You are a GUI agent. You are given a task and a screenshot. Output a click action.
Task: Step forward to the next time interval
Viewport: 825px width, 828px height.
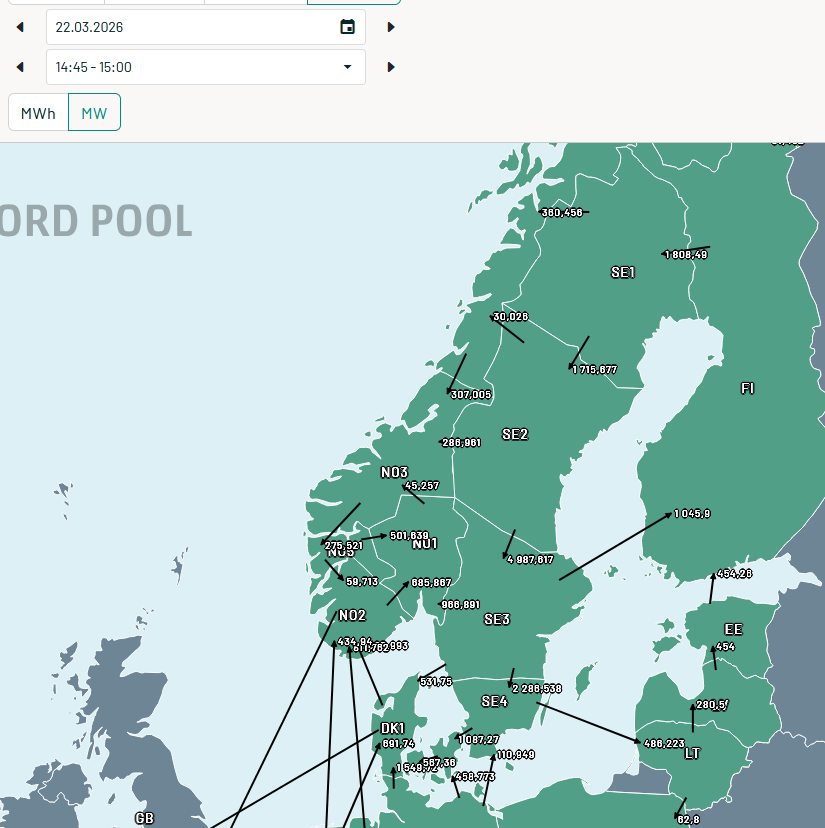[391, 67]
